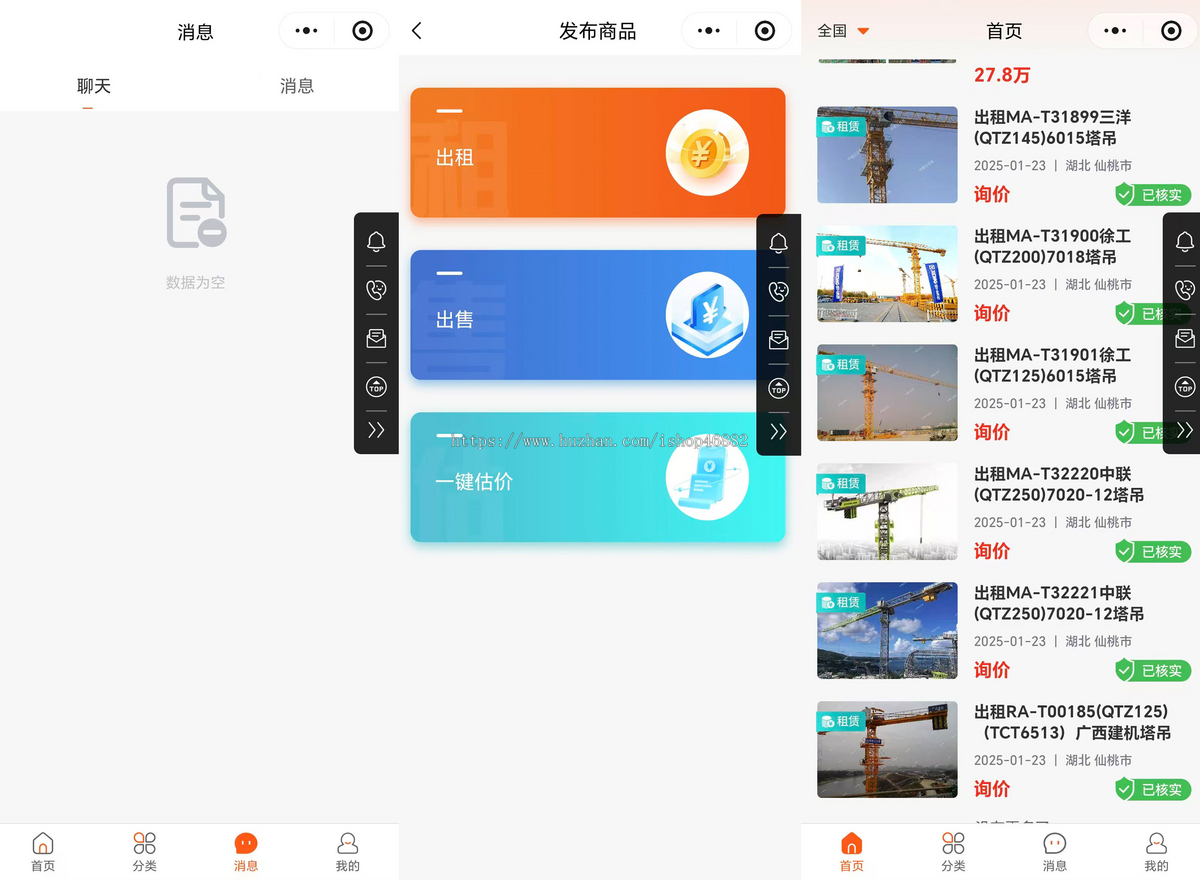Tap the empty-data document icon
The image size is (1200, 880).
tap(196, 213)
